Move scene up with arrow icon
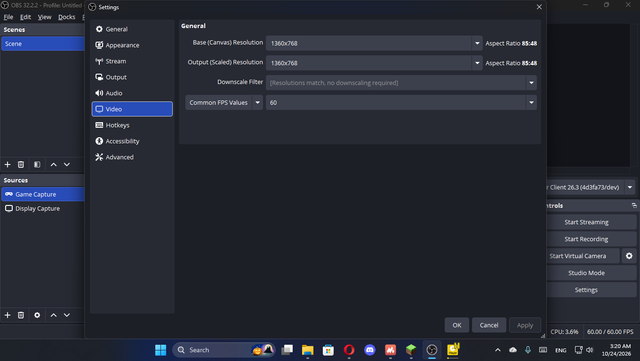Image resolution: width=640 pixels, height=361 pixels. tap(53, 164)
